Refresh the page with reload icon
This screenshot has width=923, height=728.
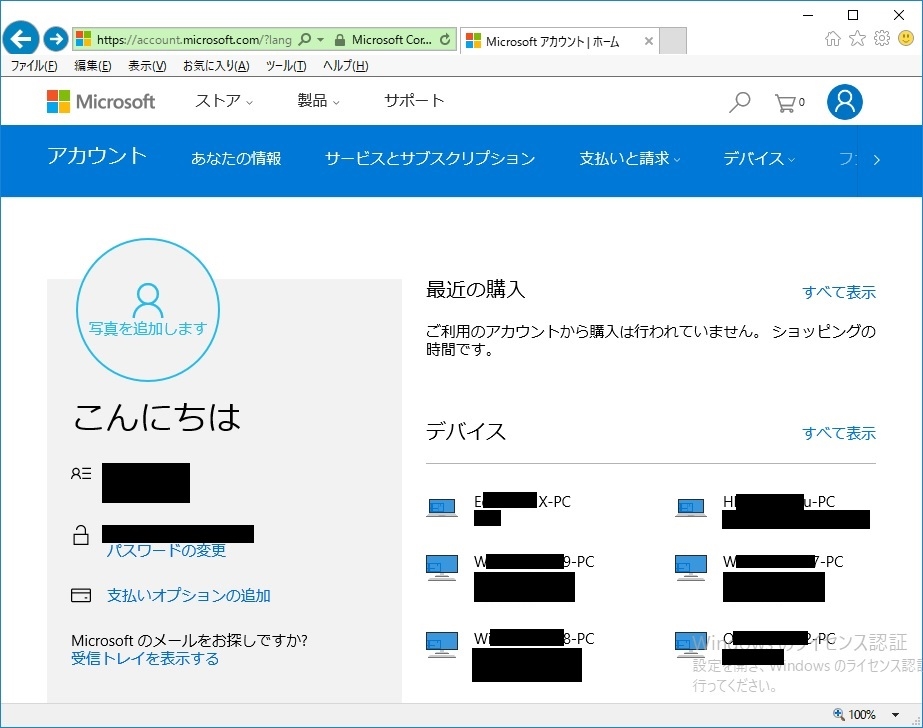(445, 39)
